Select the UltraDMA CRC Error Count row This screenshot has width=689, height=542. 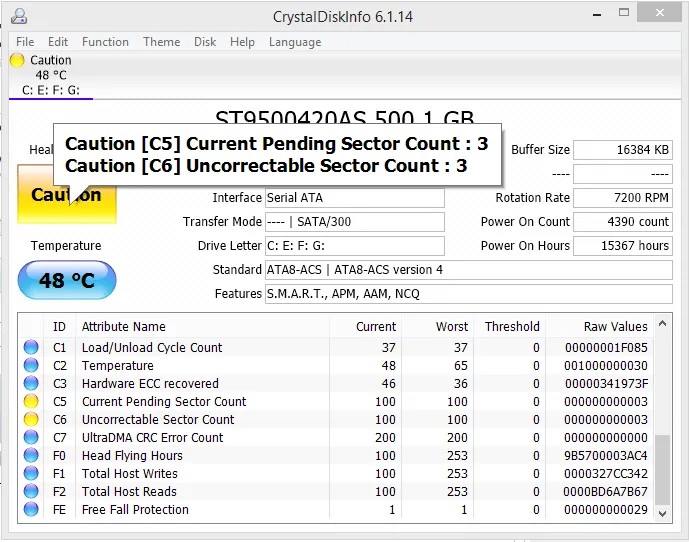[x=336, y=437]
